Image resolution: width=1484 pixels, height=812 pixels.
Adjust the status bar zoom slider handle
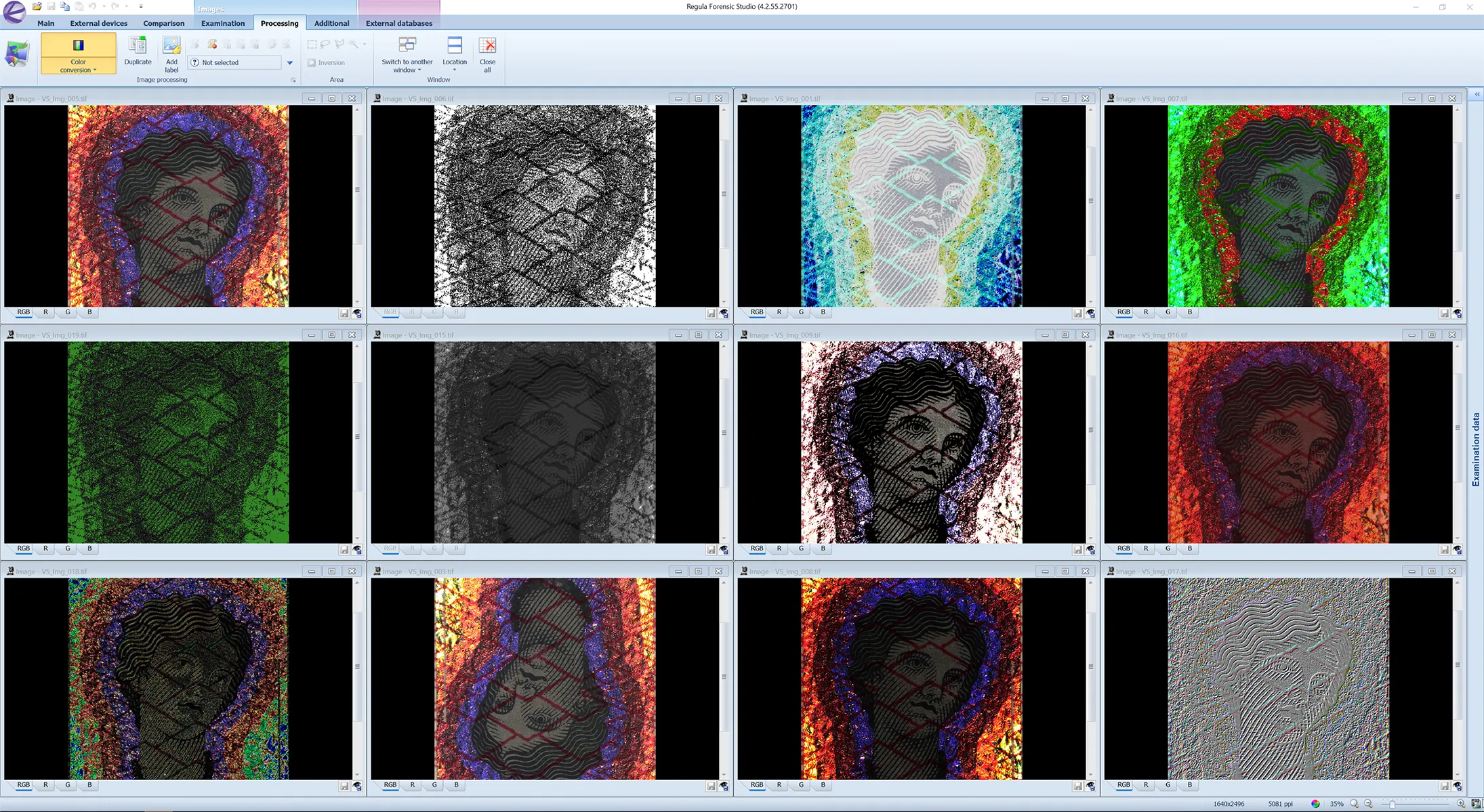coord(1392,804)
